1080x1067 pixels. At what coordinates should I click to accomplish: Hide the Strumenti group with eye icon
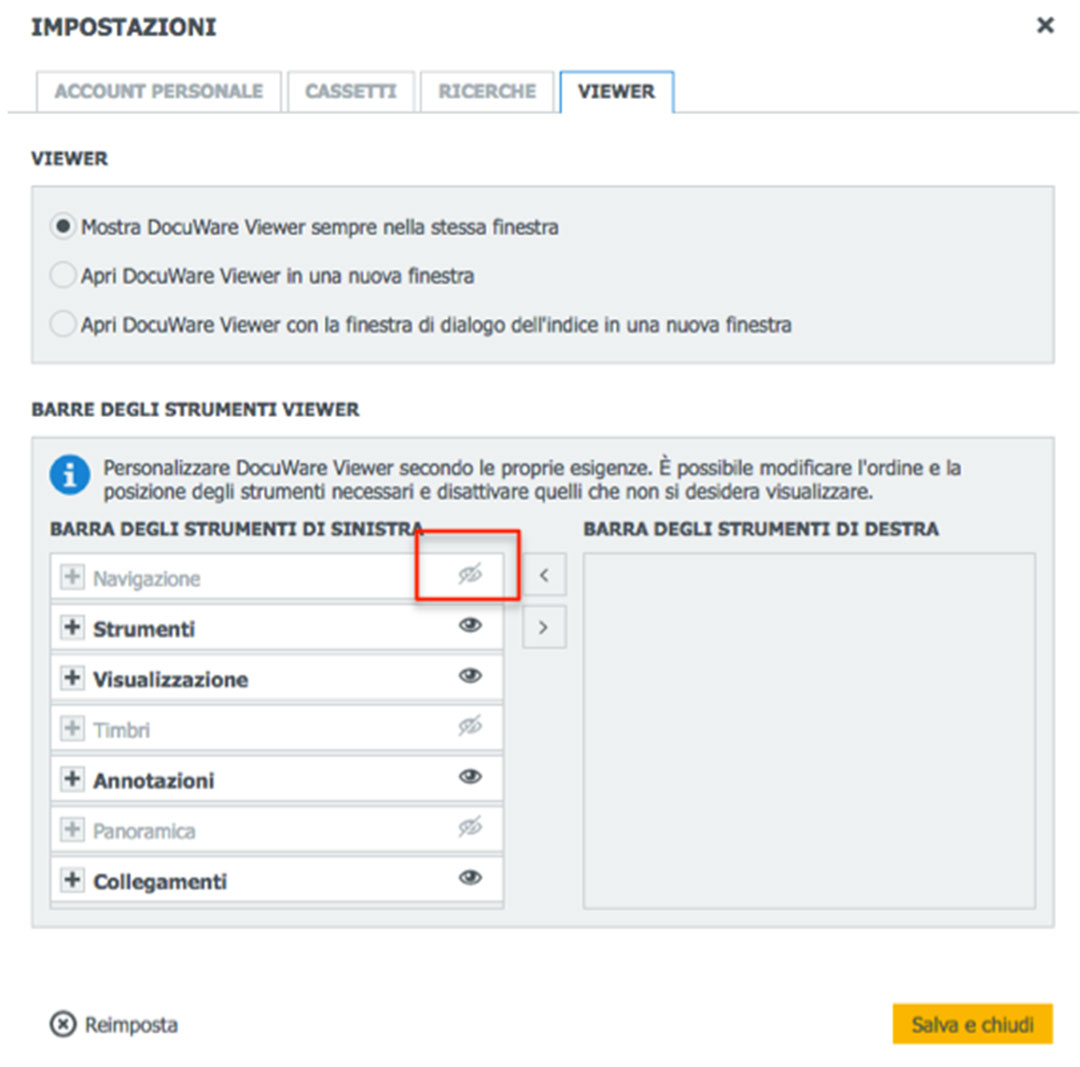pyautogui.click(x=470, y=625)
